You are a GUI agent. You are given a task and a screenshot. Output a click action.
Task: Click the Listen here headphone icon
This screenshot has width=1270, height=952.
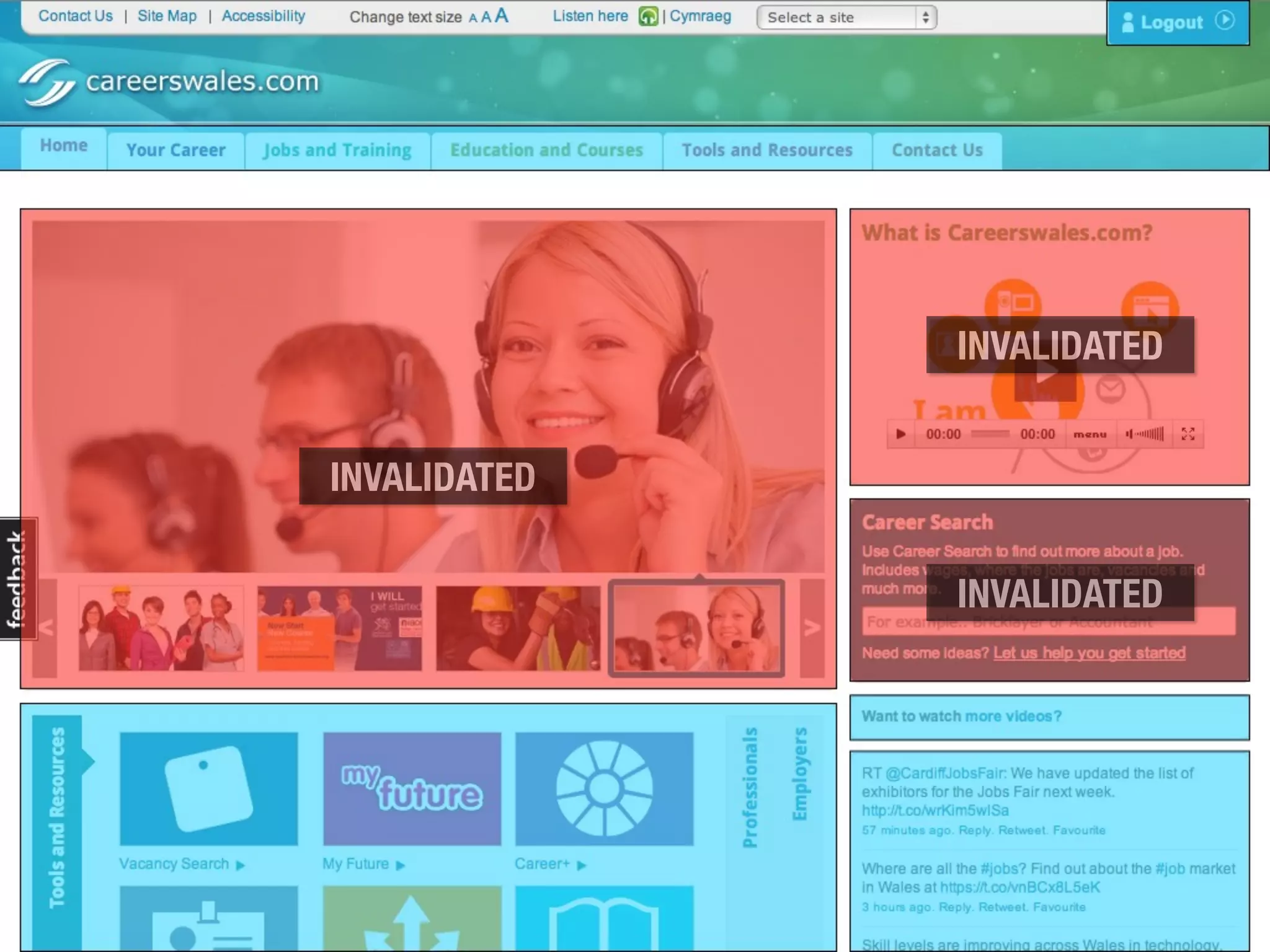click(x=648, y=17)
